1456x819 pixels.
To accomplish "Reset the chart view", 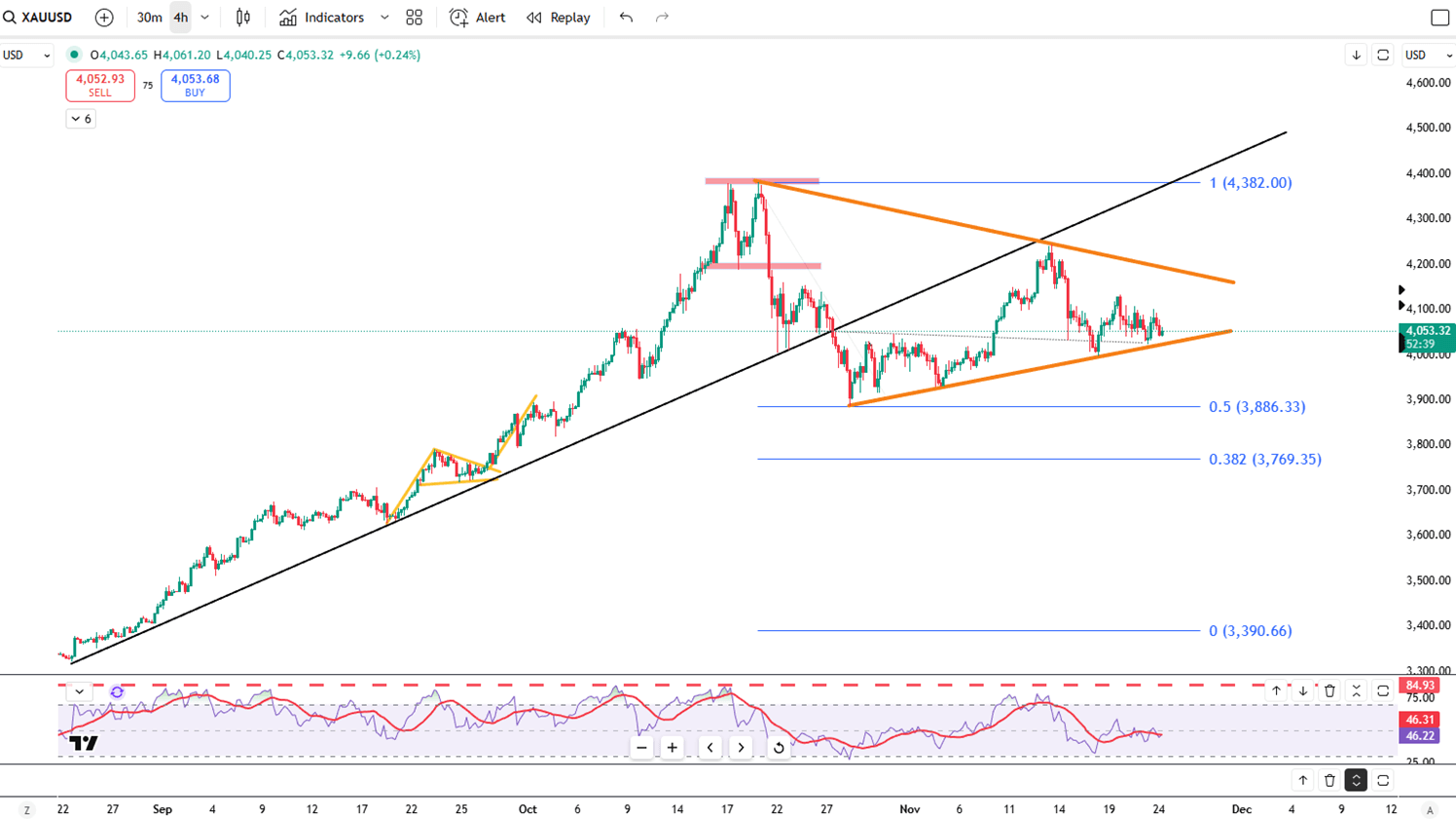I will (779, 748).
